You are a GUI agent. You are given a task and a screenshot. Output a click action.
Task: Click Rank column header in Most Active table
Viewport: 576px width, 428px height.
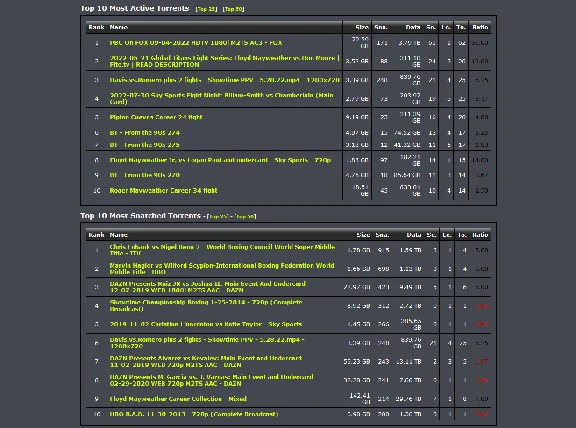(x=96, y=27)
